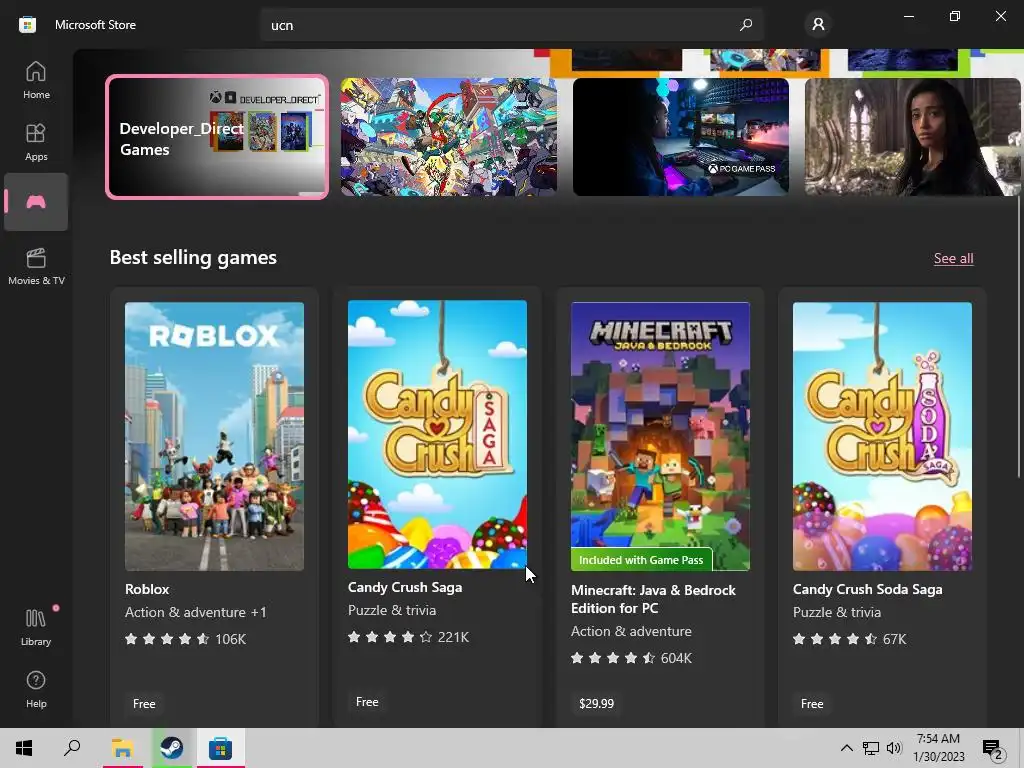This screenshot has height=768, width=1024.
Task: Click Minecraft 604K star rating
Action: [x=631, y=658]
